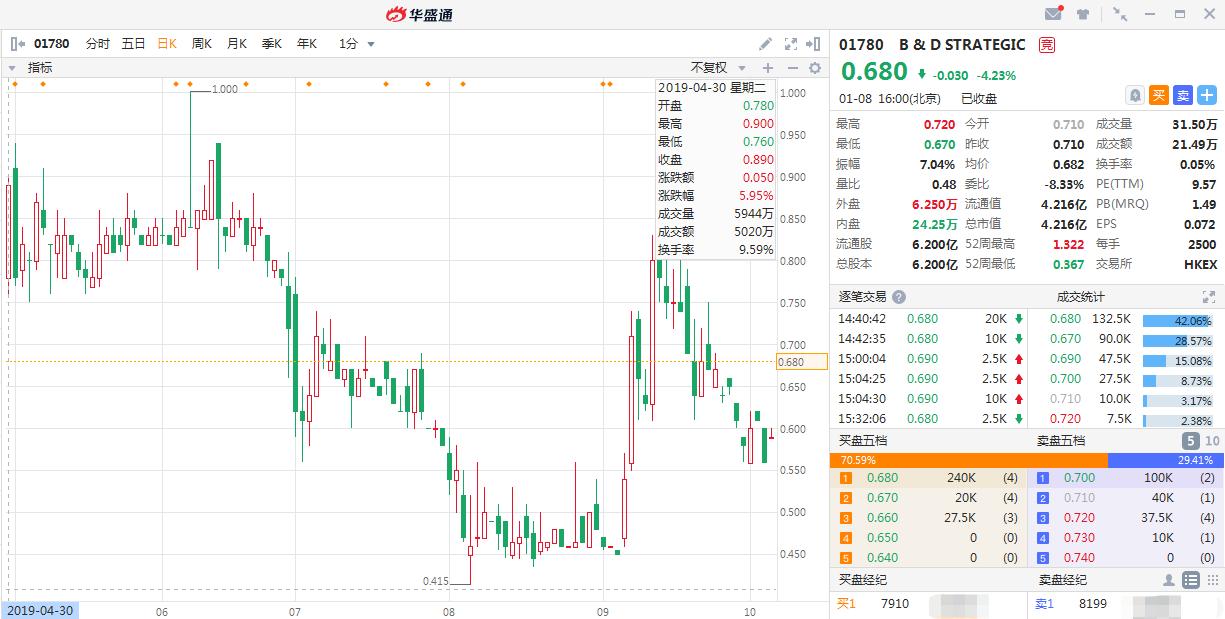Screen dimensions: 1225x619
Task: Switch order book to 10-level display
Action: pyautogui.click(x=1212, y=440)
